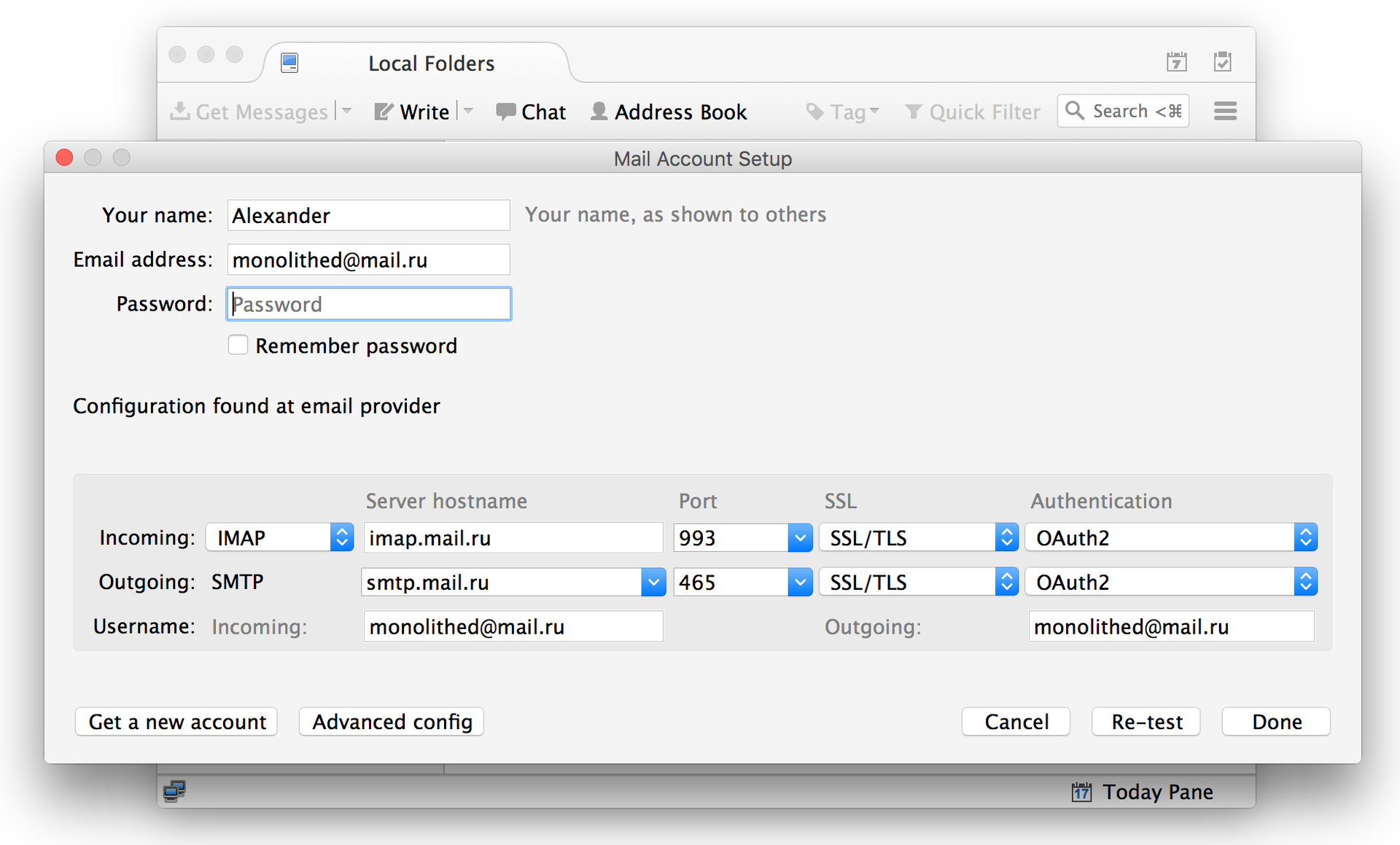Open the Calendar tab icon
This screenshot has height=845, width=1400.
pos(1176,62)
